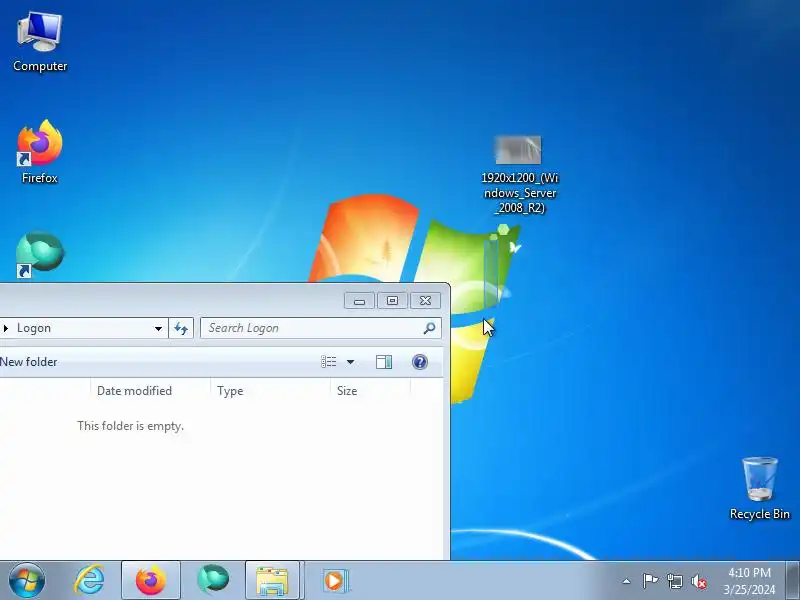Create a New folder
The image size is (800, 600).
29,362
